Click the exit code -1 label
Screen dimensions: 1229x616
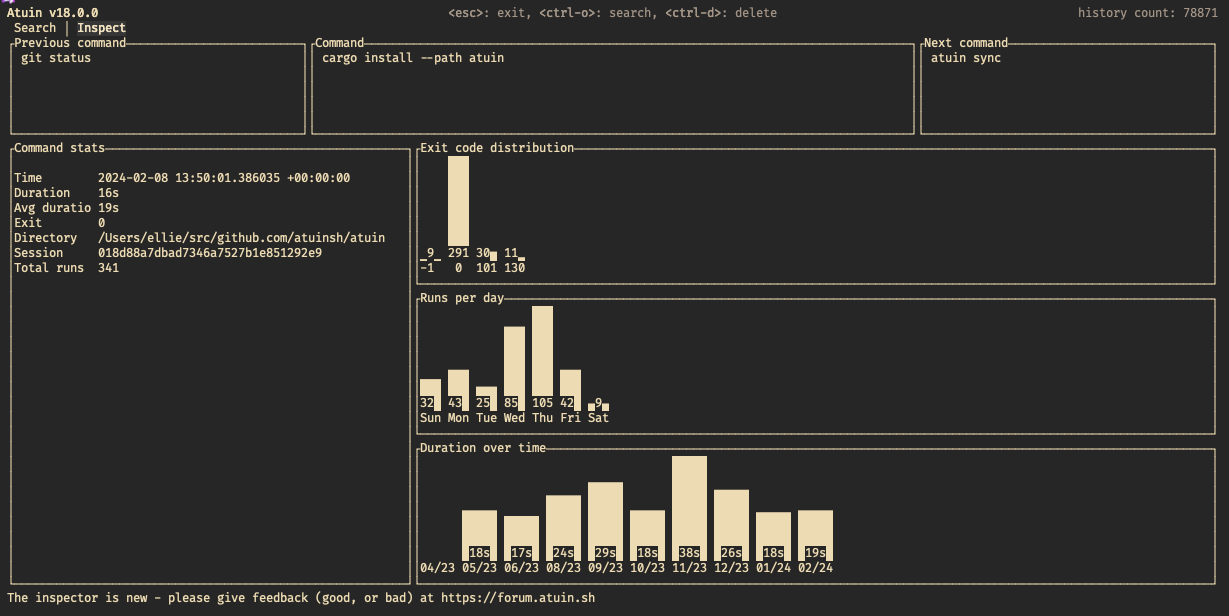click(428, 268)
